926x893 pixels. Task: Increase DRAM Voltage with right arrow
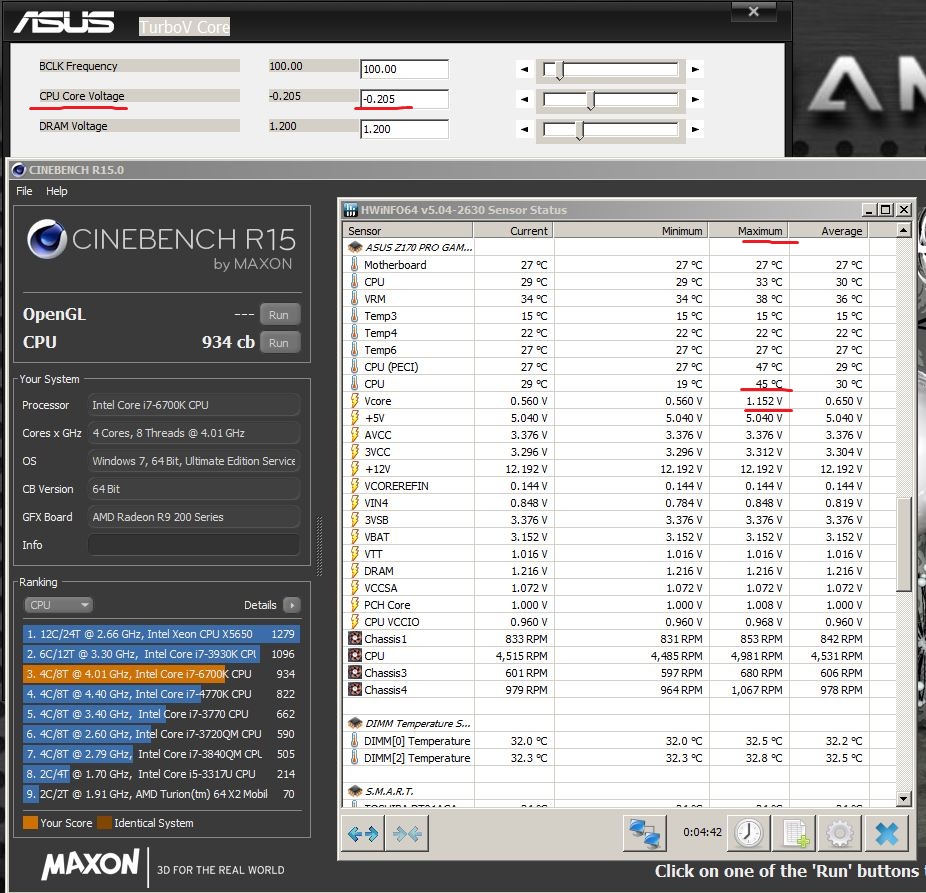695,129
